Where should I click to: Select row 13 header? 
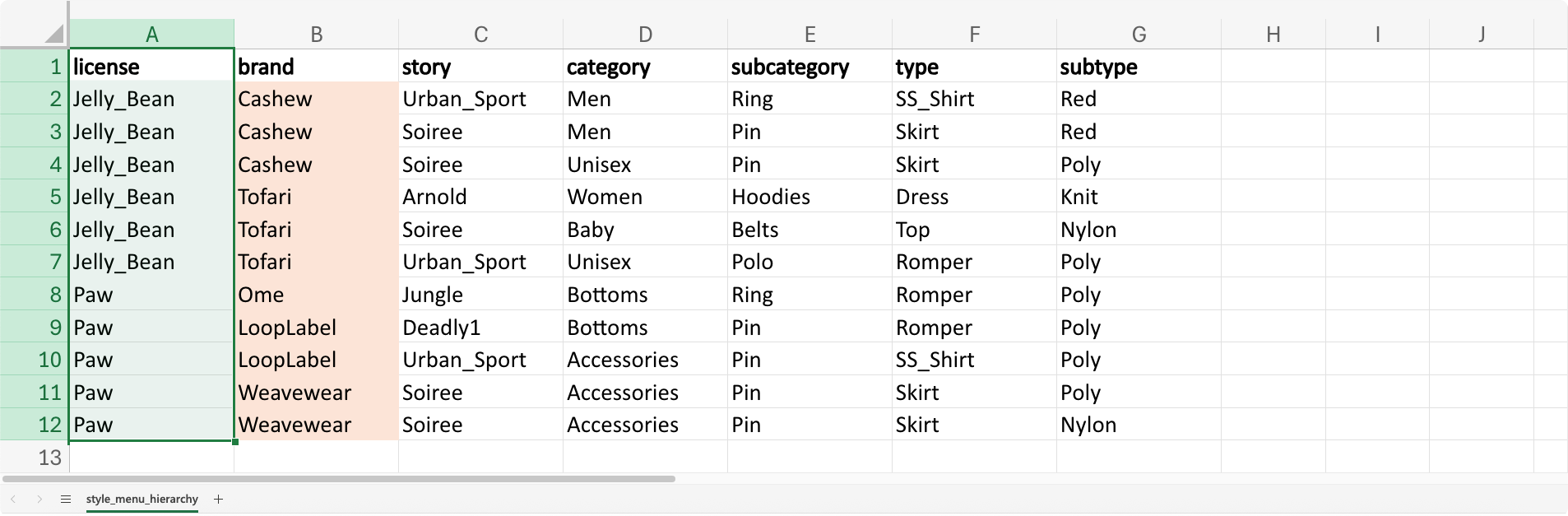point(35,458)
